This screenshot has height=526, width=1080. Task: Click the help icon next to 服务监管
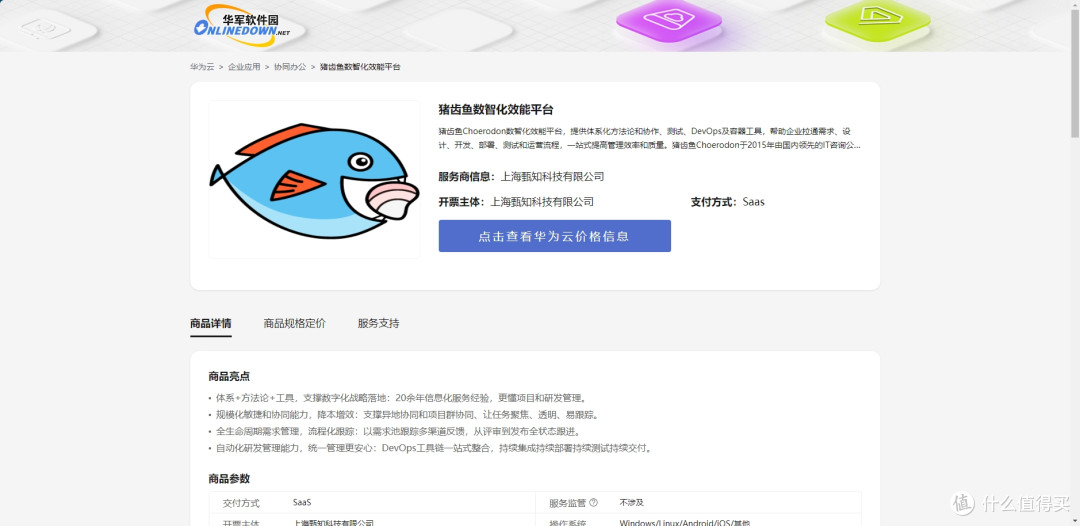[x=594, y=503]
